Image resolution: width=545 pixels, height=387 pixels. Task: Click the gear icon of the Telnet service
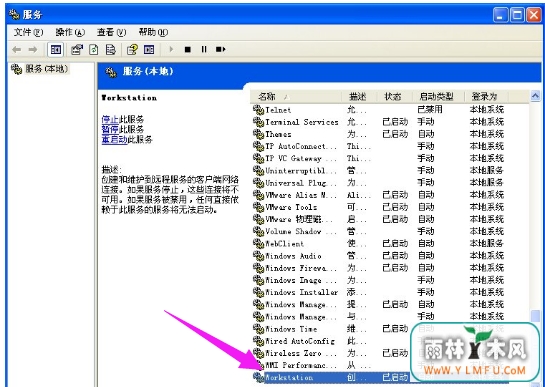[x=258, y=110]
